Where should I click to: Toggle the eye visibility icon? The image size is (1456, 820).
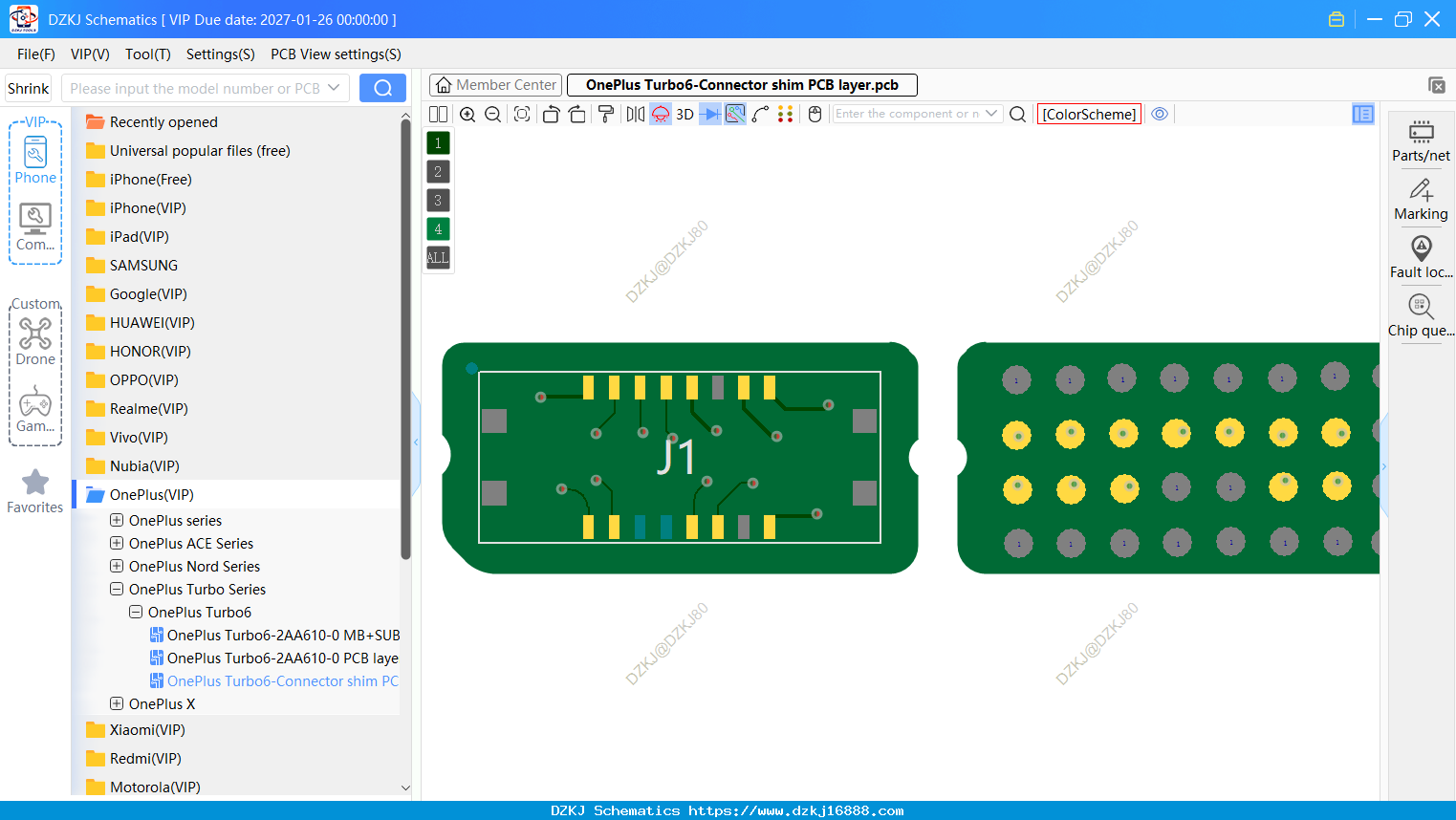pos(1160,114)
